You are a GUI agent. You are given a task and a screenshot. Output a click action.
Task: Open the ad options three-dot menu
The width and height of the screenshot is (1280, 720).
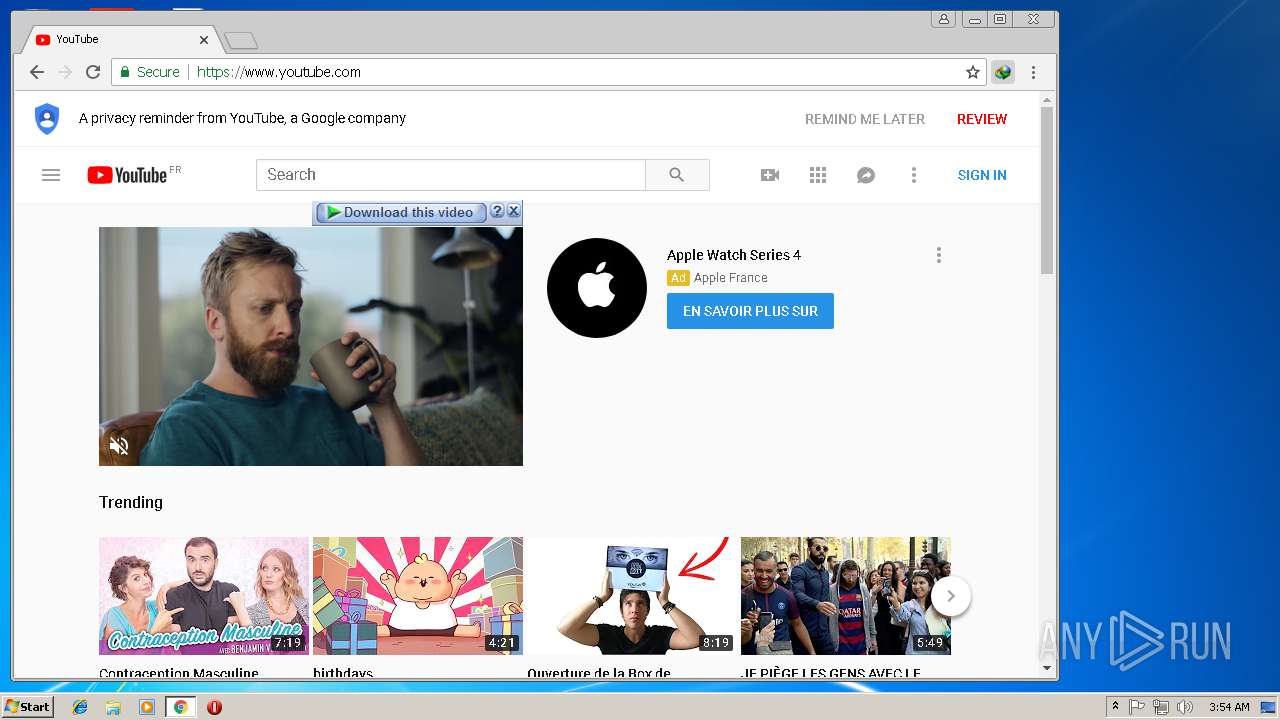pyautogui.click(x=938, y=255)
